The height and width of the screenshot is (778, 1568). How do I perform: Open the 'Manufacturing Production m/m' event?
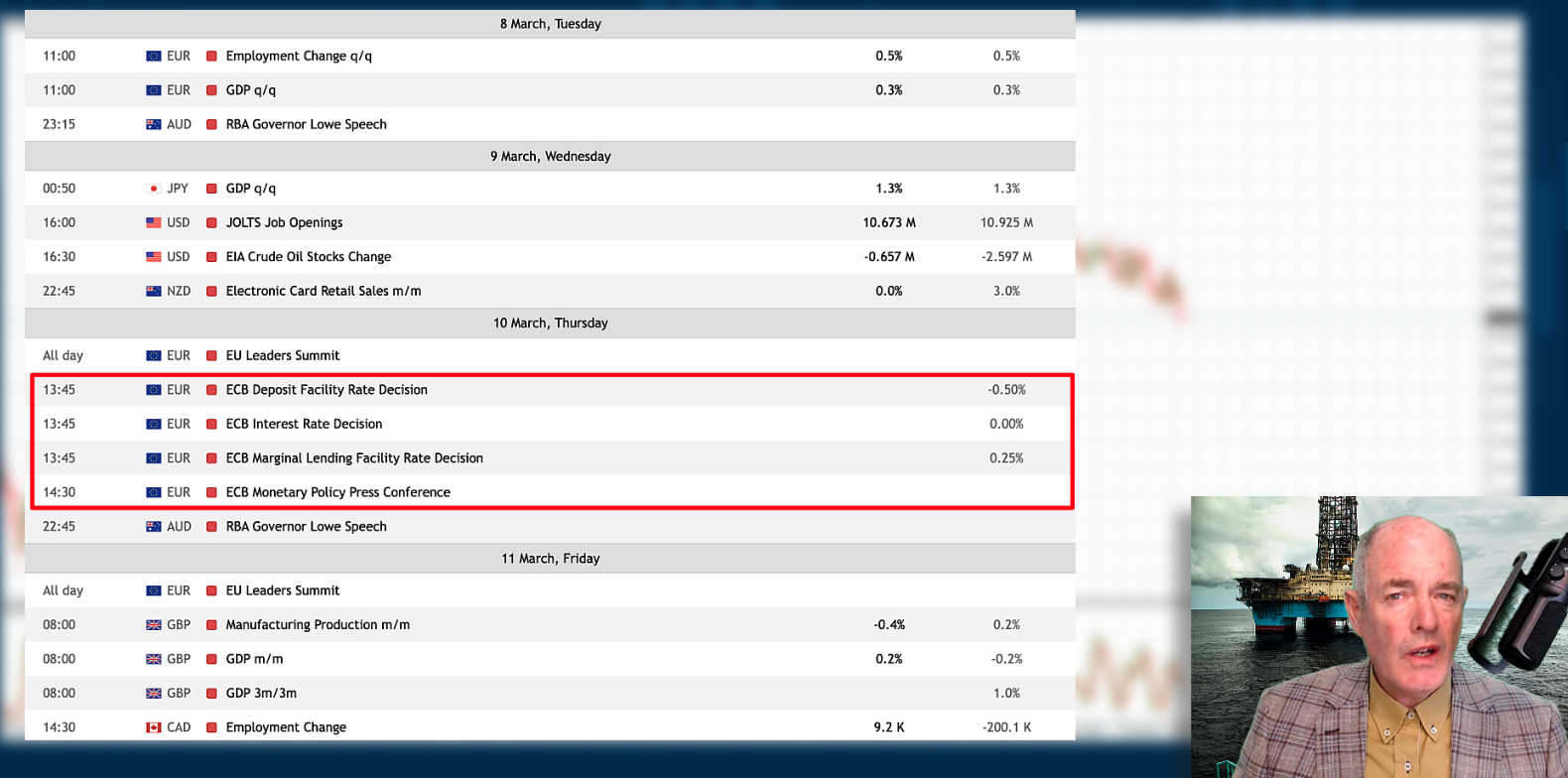pos(318,625)
